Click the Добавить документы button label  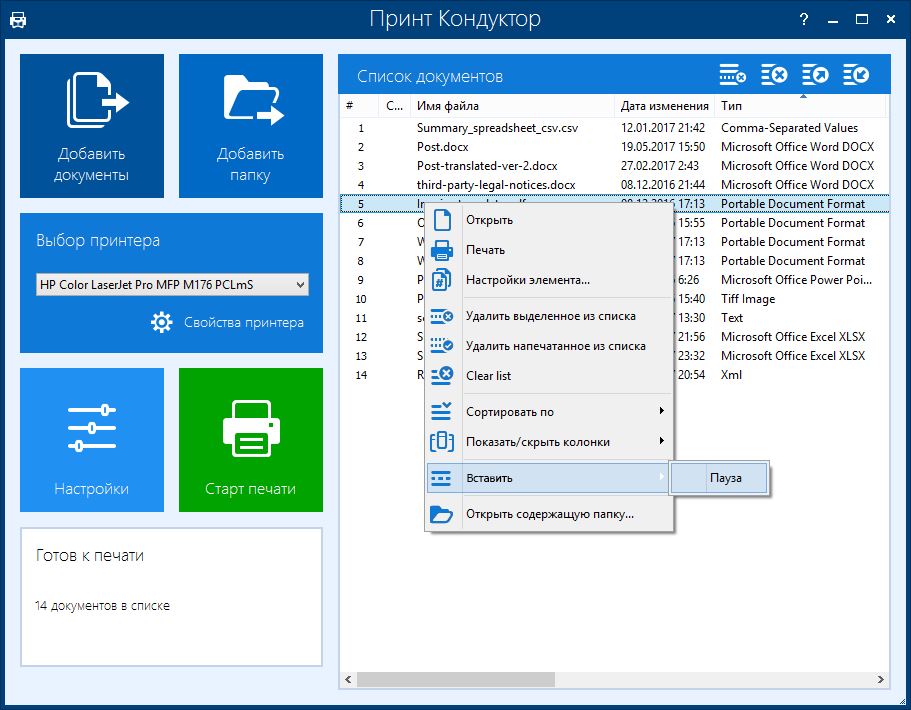[91, 164]
